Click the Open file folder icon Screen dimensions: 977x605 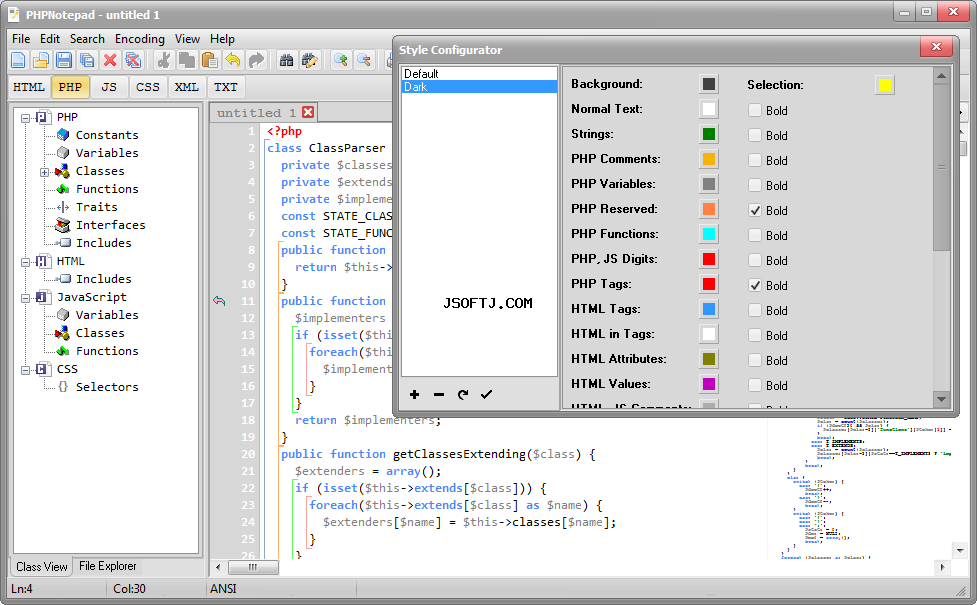(x=41, y=60)
